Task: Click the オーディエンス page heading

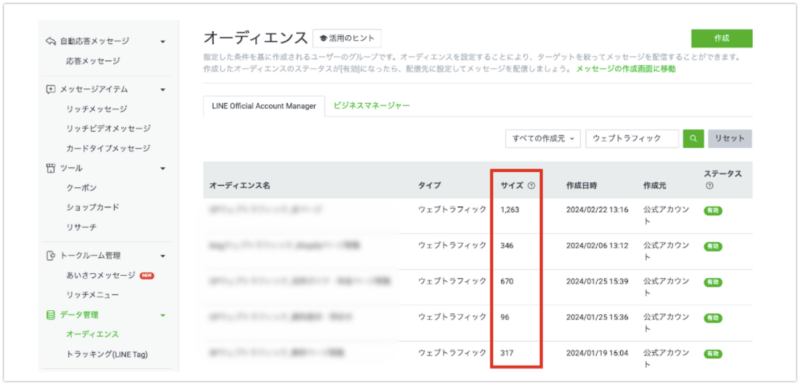Action: pos(256,38)
